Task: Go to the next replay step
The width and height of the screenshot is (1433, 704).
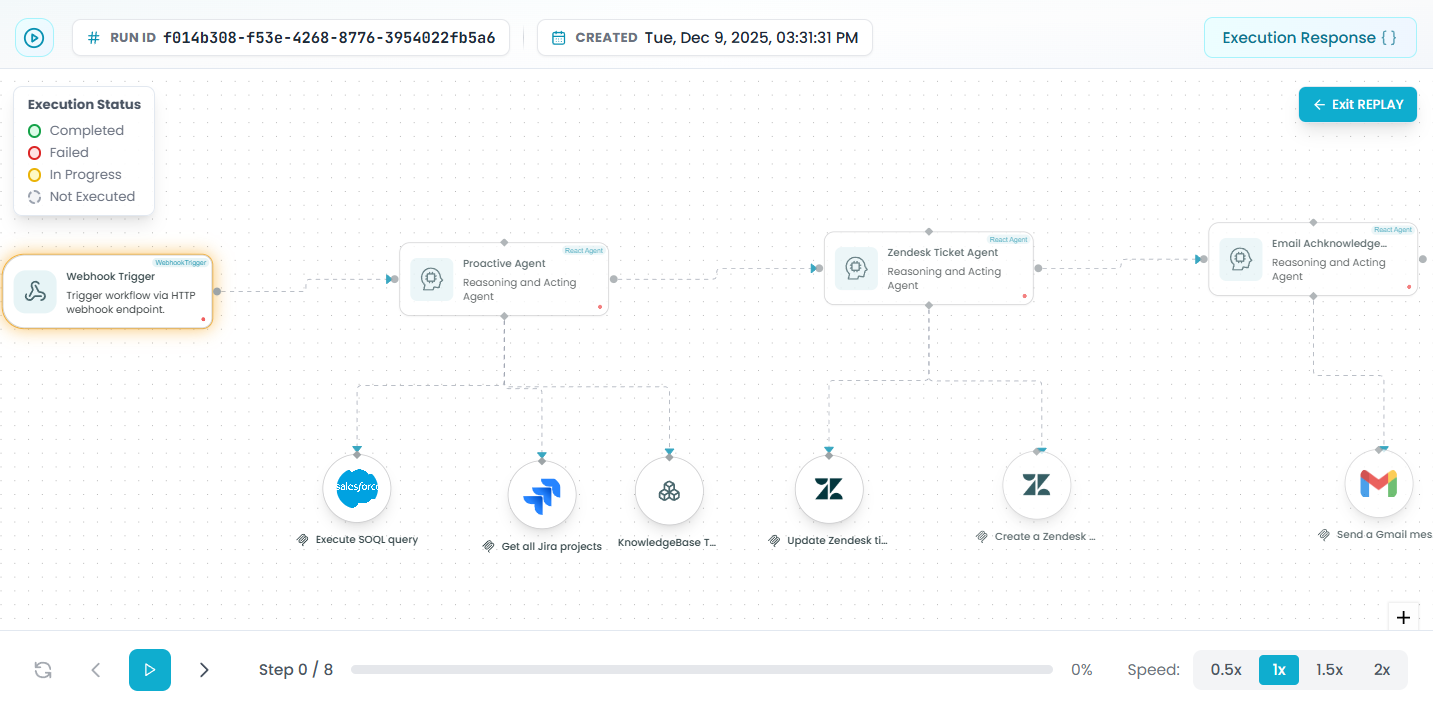Action: pyautogui.click(x=204, y=670)
